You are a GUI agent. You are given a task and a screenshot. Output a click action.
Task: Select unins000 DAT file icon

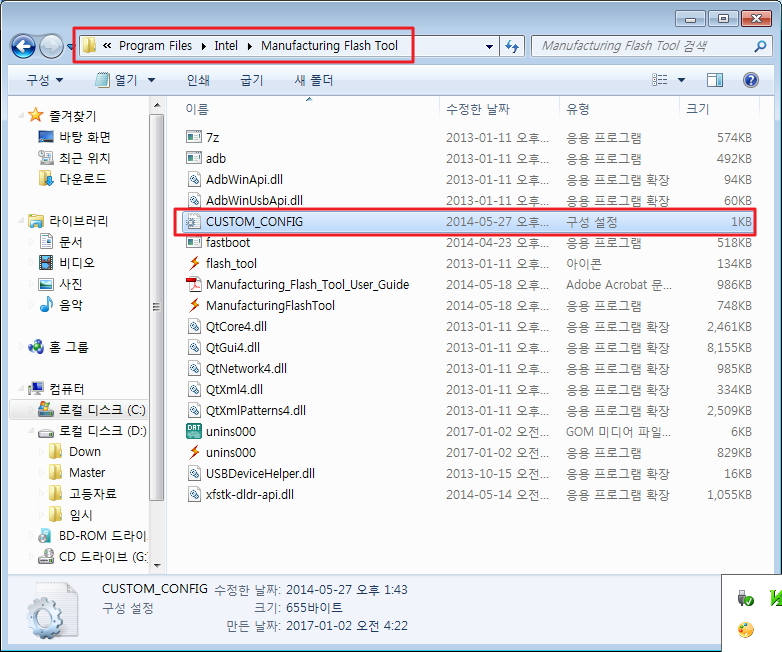(194, 431)
